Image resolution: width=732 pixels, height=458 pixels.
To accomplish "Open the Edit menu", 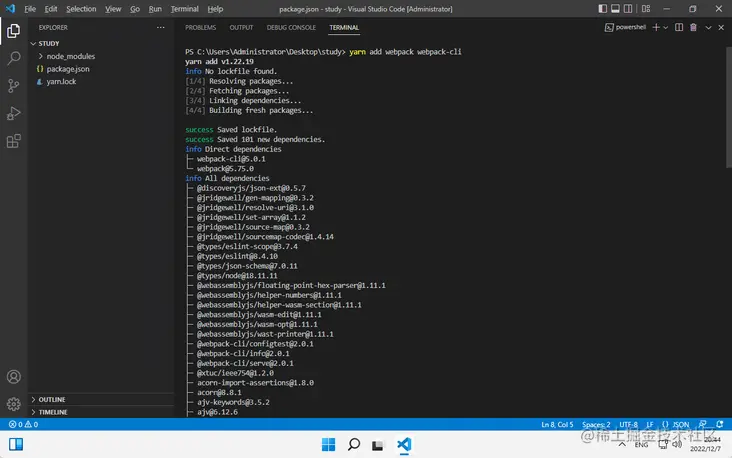I will (51, 9).
